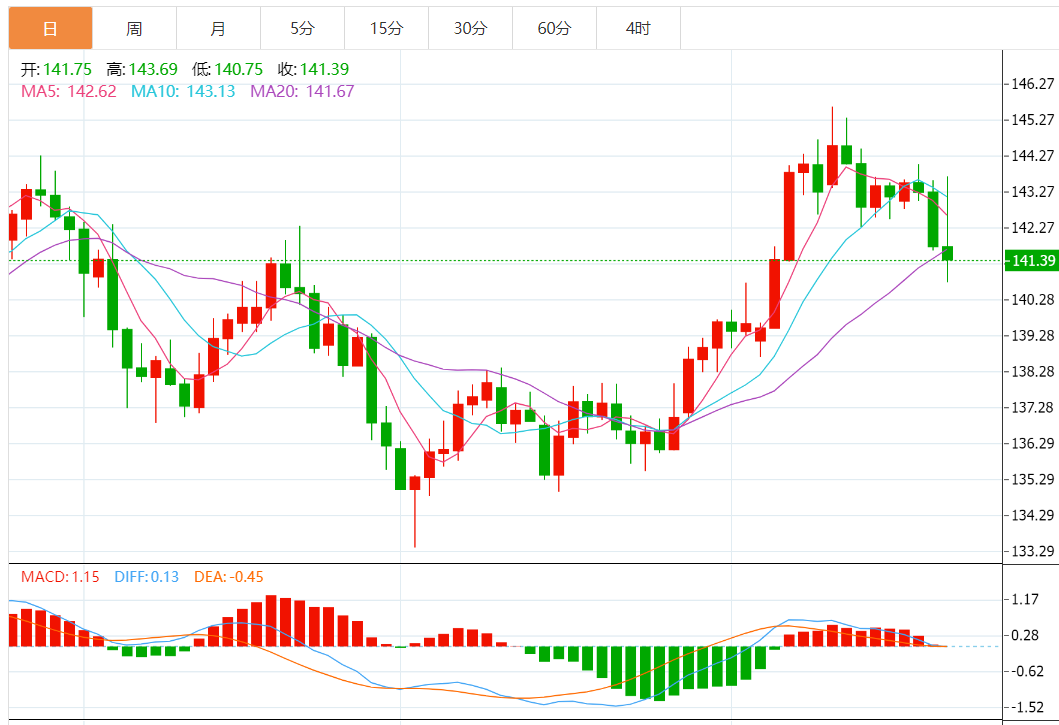Click the DEA: -0.45 indicator label

(x=229, y=577)
